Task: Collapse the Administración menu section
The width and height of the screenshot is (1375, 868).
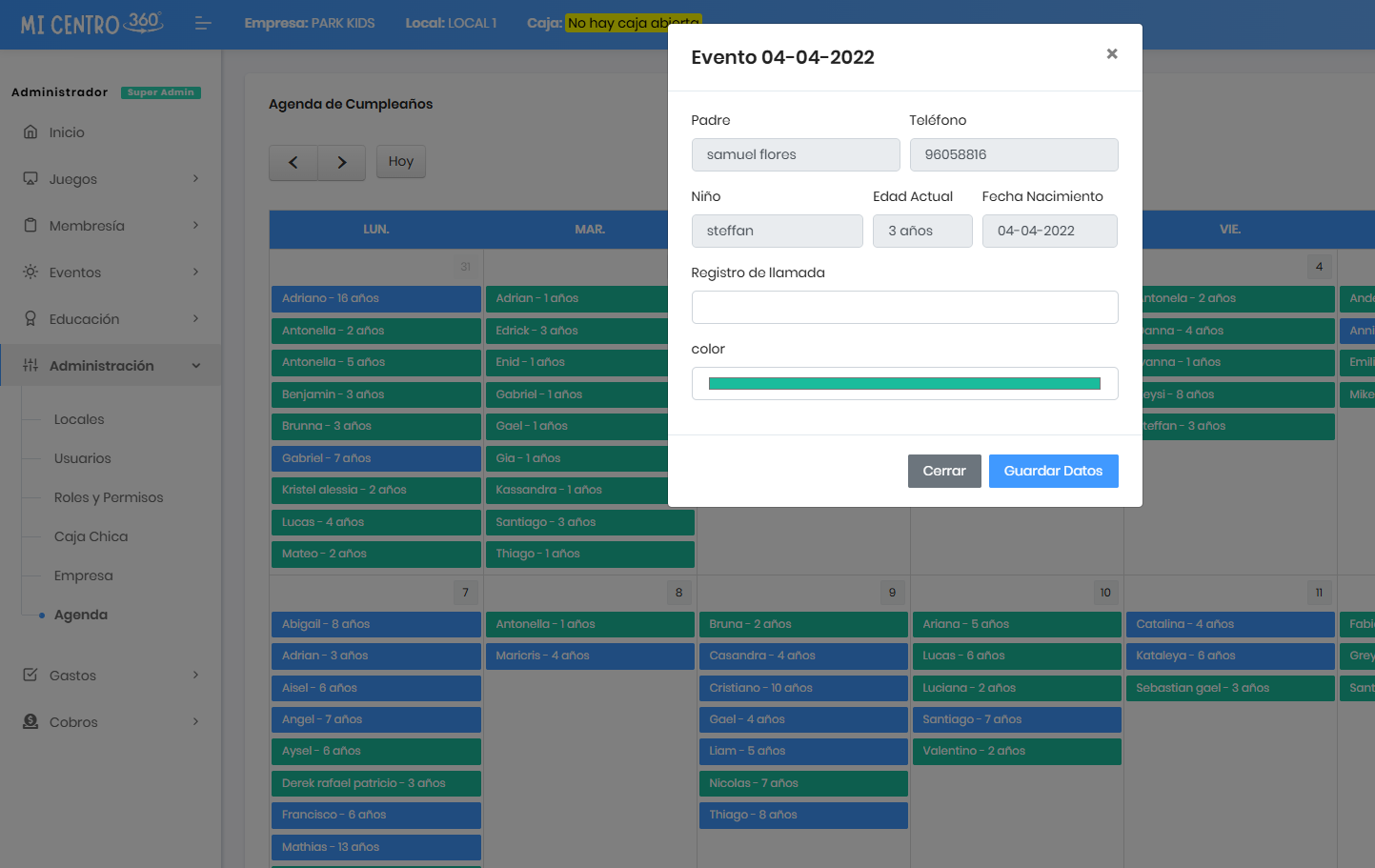Action: (x=195, y=366)
